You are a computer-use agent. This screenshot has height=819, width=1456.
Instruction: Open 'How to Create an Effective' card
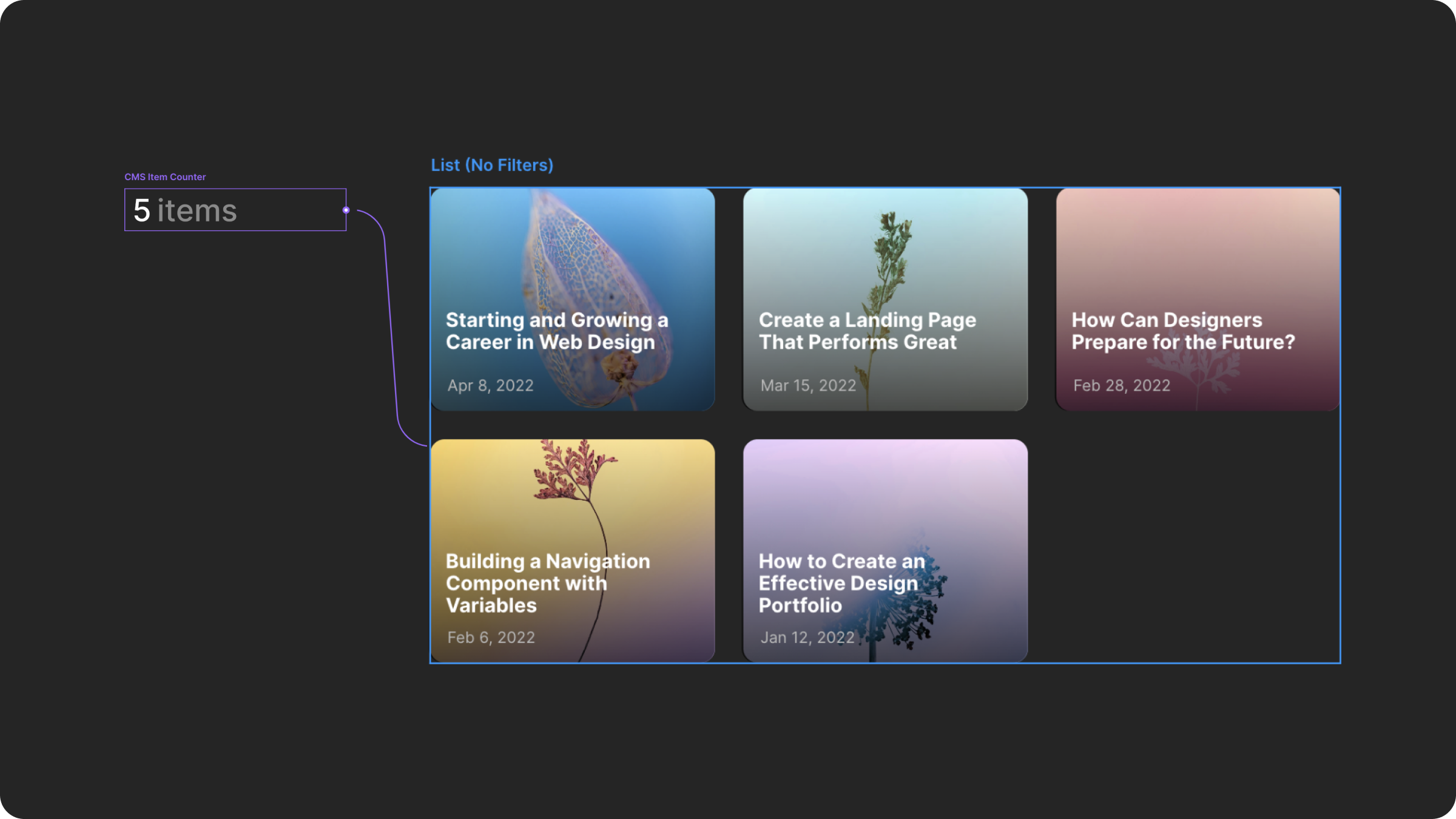pos(885,497)
